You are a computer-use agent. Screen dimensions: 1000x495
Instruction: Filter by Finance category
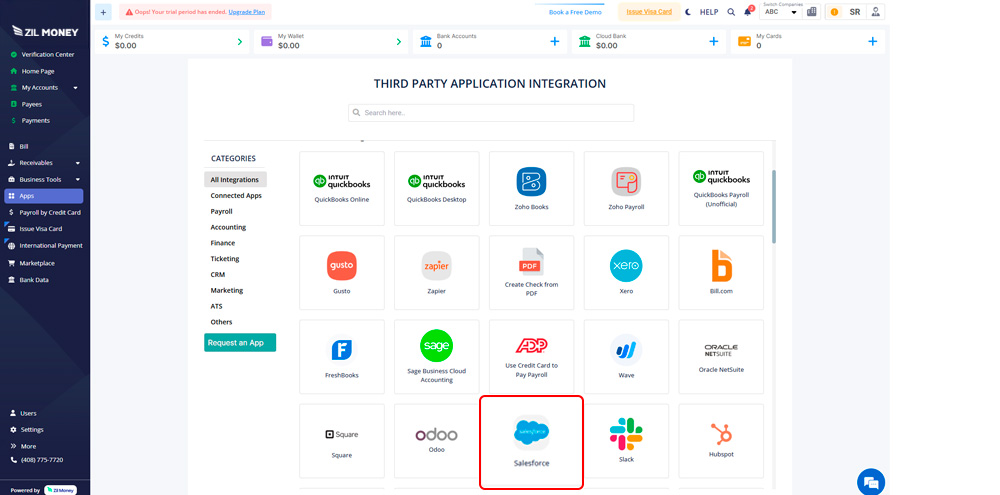pyautogui.click(x=223, y=242)
